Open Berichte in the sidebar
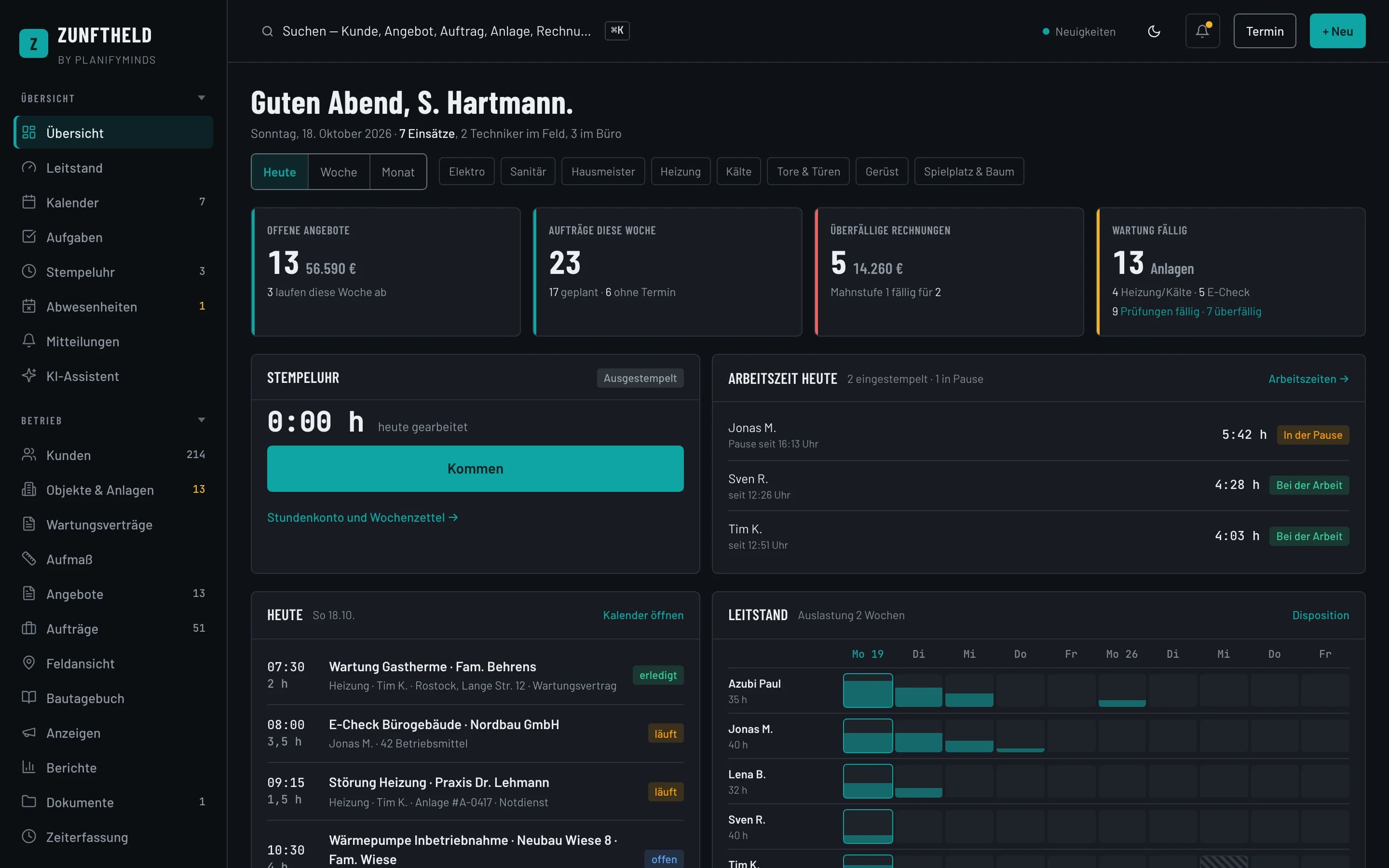Screen dimensions: 1389x868 click(113, 768)
